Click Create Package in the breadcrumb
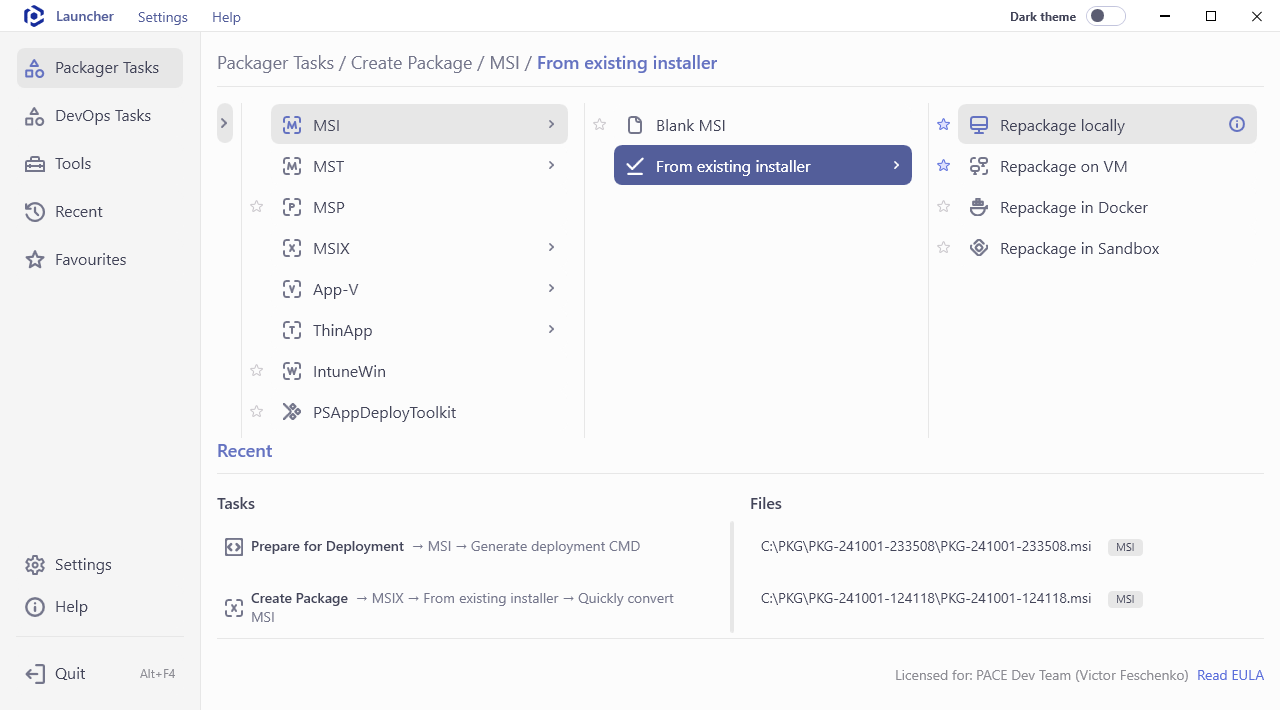1280x710 pixels. (x=411, y=63)
